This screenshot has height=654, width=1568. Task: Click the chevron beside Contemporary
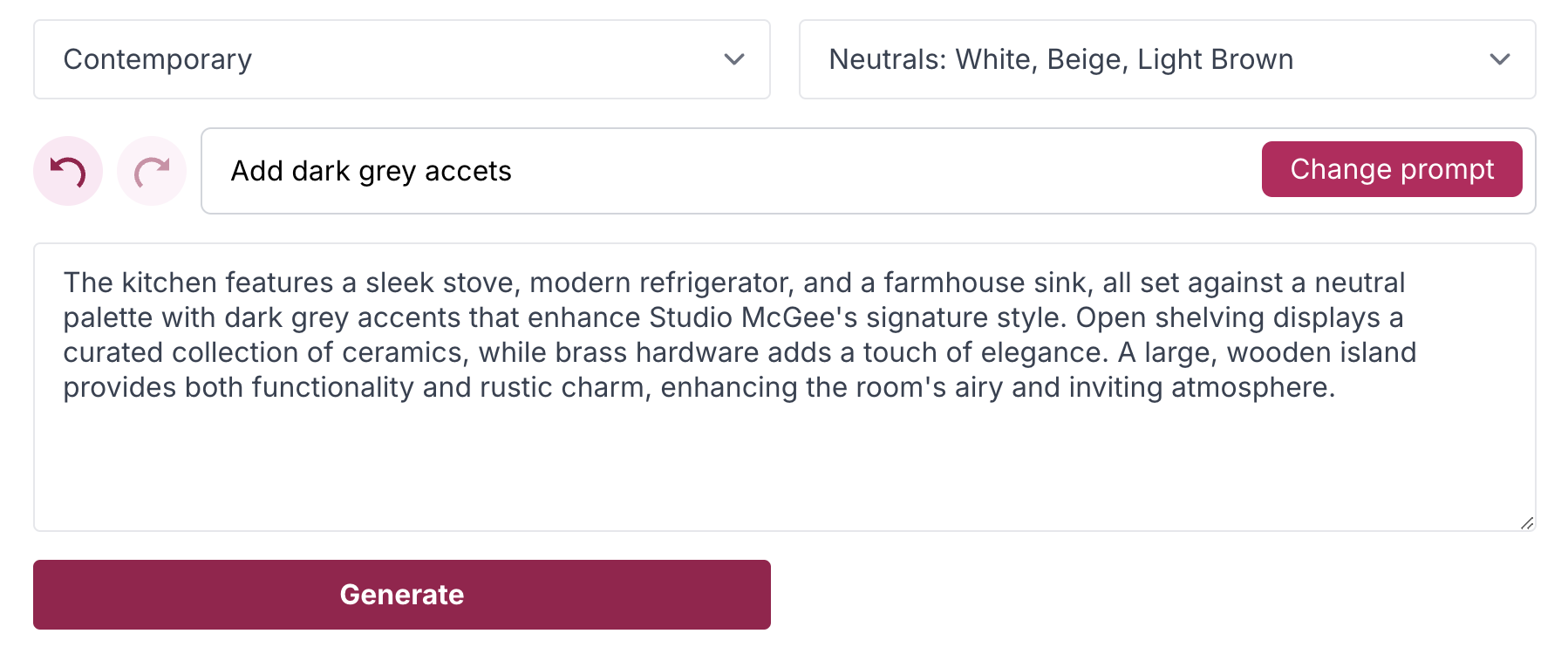click(x=734, y=59)
